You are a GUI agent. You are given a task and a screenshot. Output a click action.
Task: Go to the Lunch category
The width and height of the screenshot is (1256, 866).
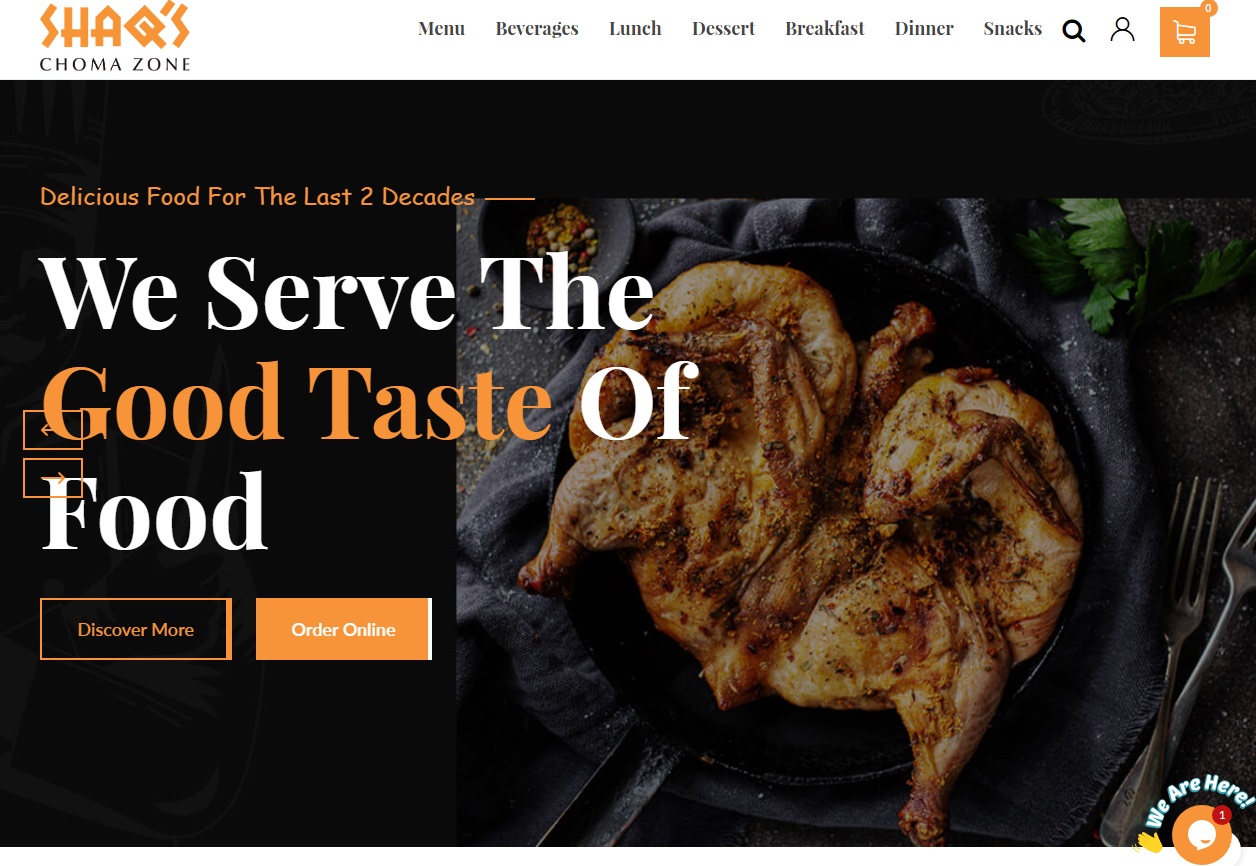(x=635, y=29)
